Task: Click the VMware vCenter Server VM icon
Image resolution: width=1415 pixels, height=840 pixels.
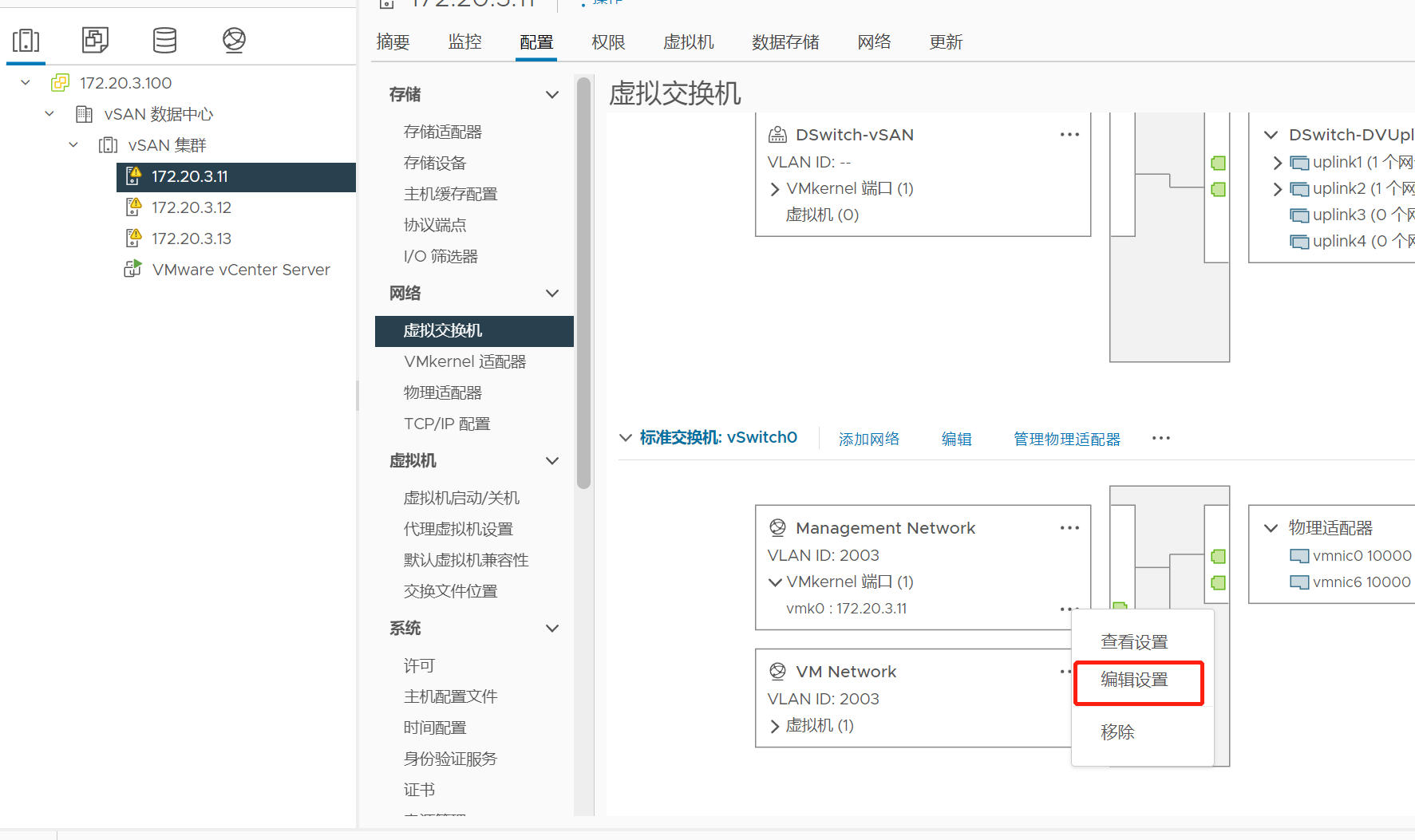Action: pos(132,269)
